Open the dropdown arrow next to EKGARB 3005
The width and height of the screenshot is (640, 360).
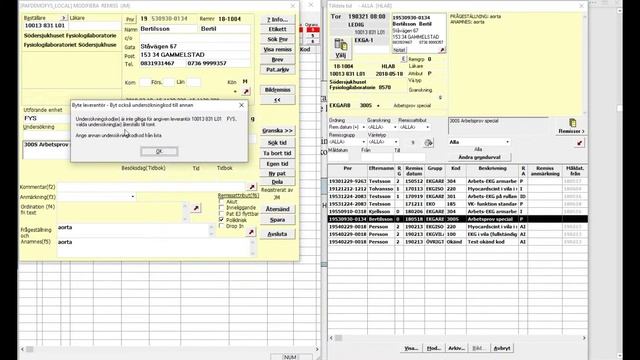coord(378,106)
